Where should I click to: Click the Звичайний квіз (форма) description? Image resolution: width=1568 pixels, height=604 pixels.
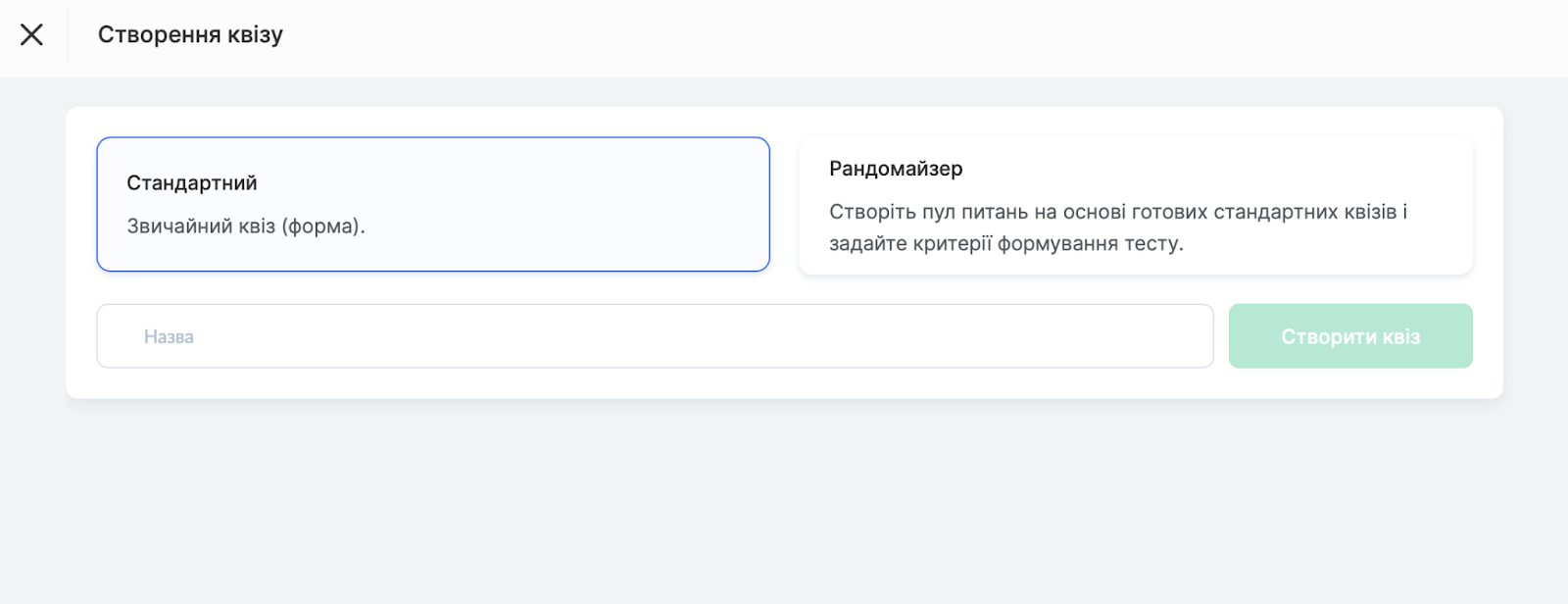tap(245, 226)
